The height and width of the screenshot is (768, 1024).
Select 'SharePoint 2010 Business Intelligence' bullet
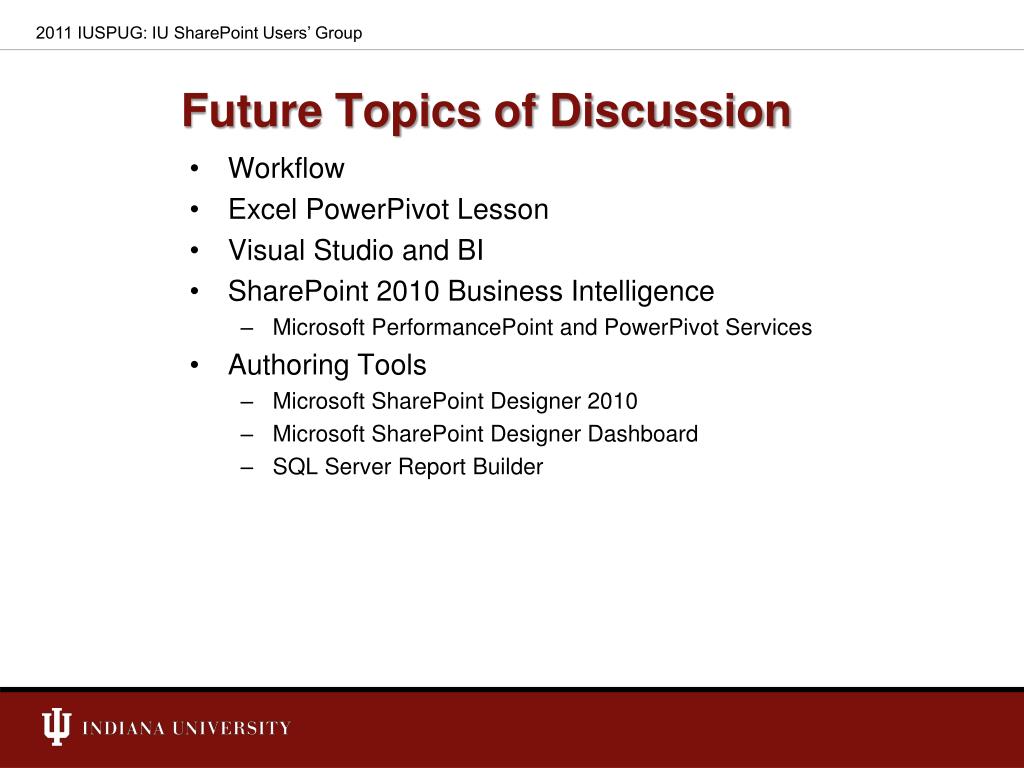click(471, 292)
